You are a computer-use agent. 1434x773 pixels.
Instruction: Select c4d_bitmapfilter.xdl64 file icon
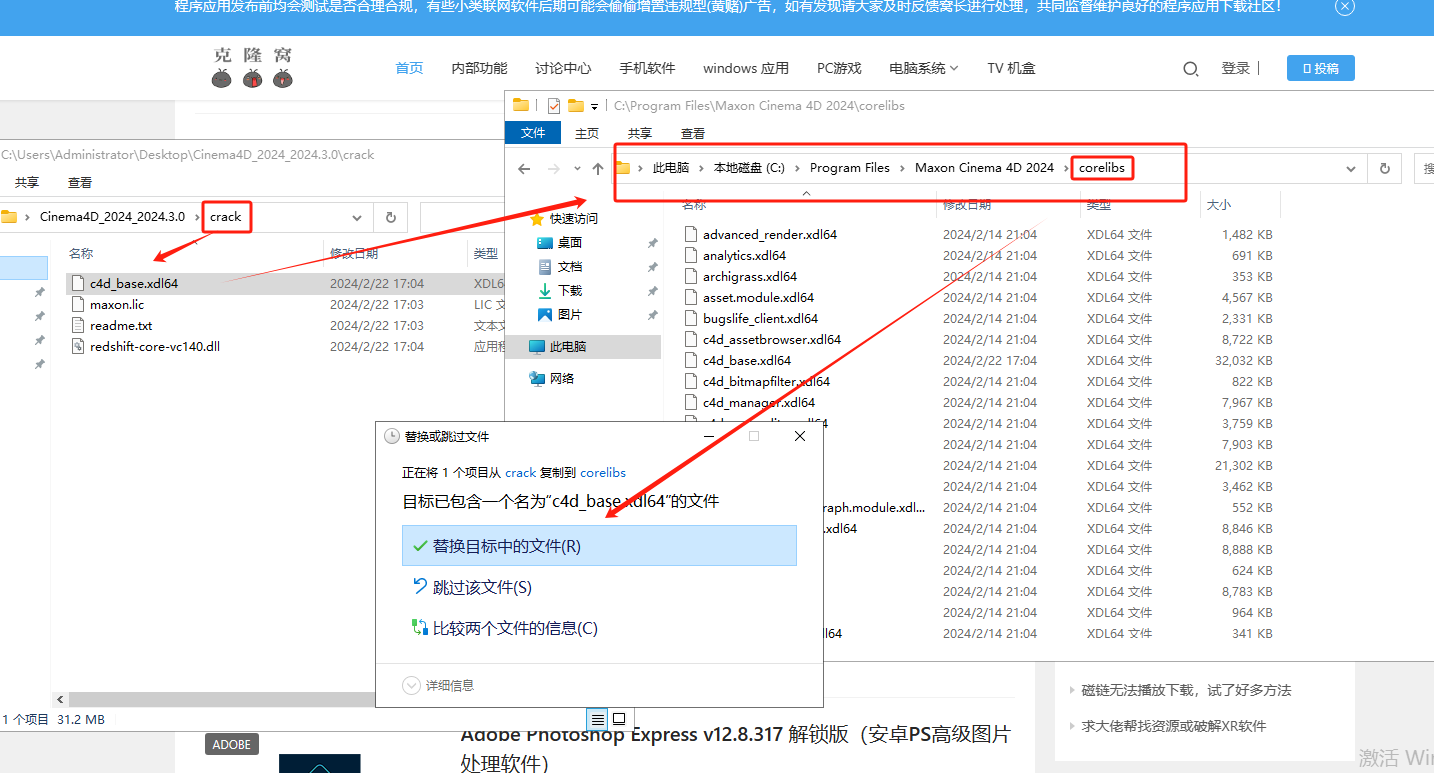point(690,381)
